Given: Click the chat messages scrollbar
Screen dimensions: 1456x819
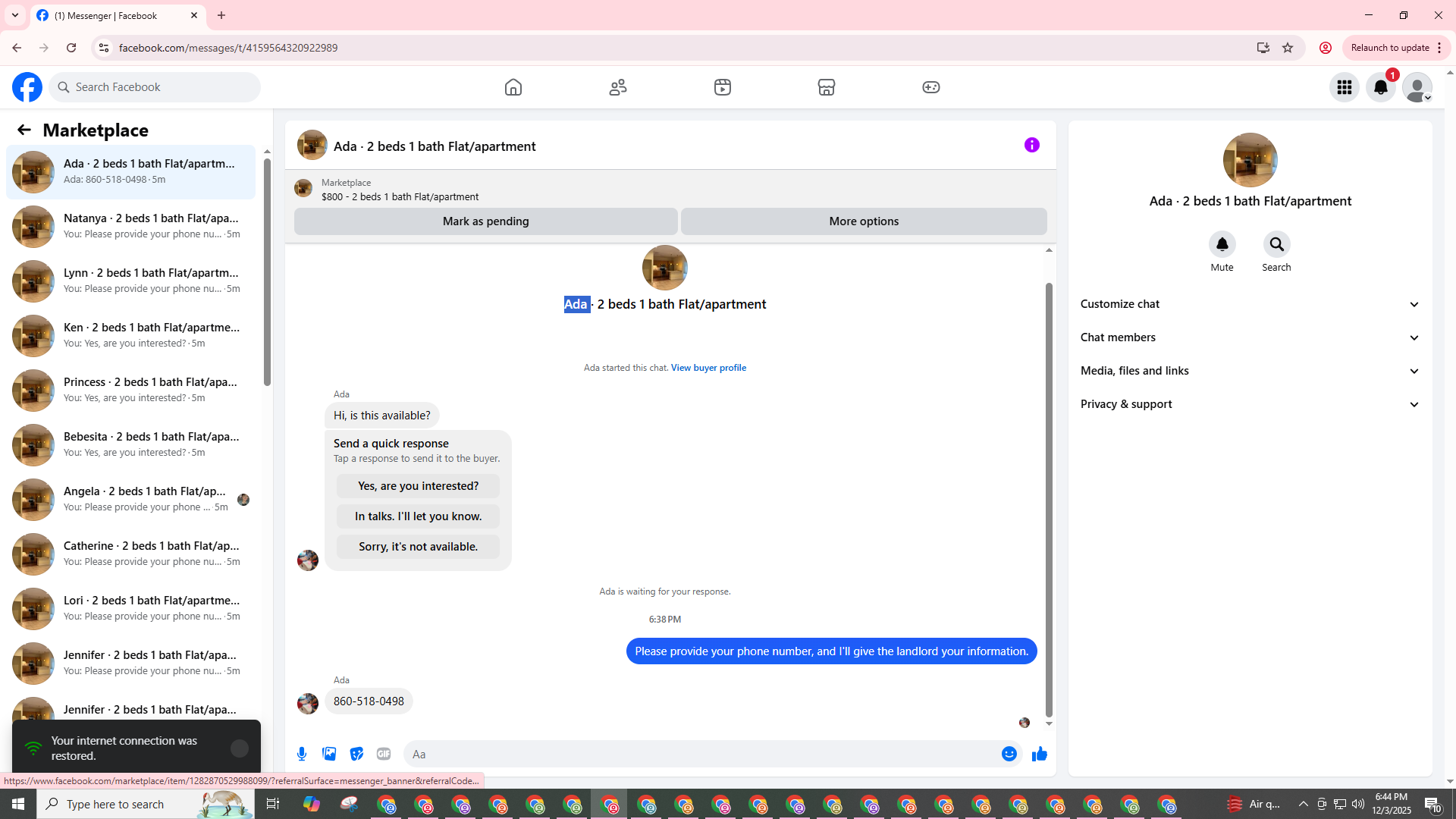Looking at the screenshot, I should (x=1049, y=500).
